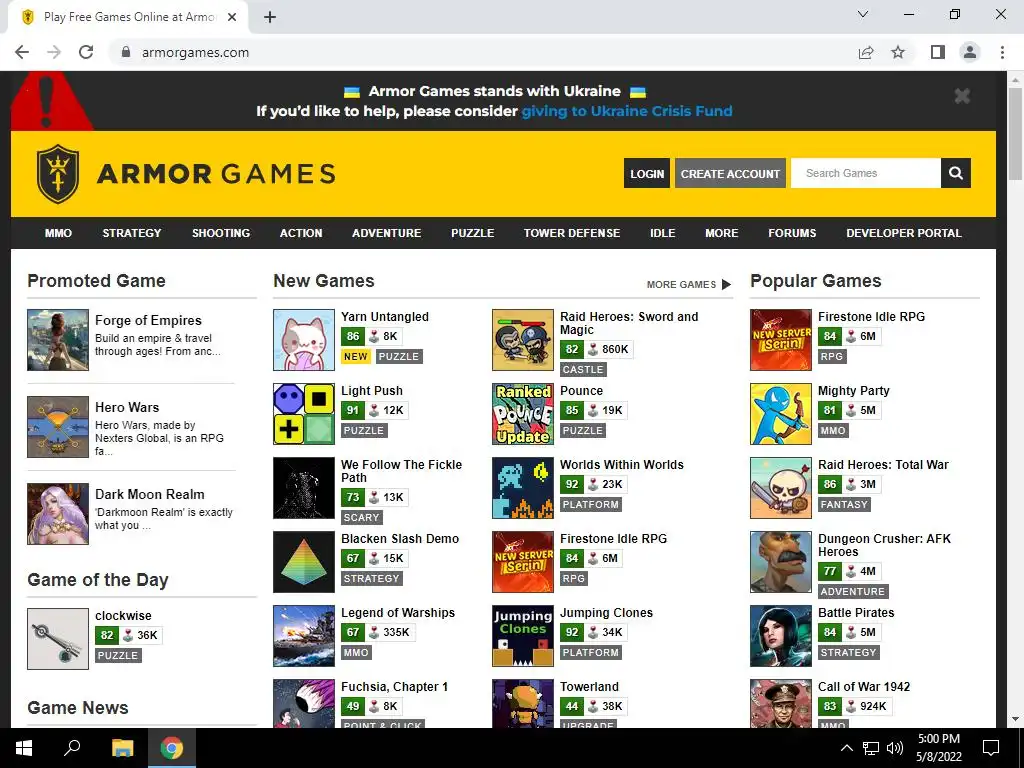The image size is (1024, 768).
Task: Open the Developer Portal
Action: click(904, 233)
